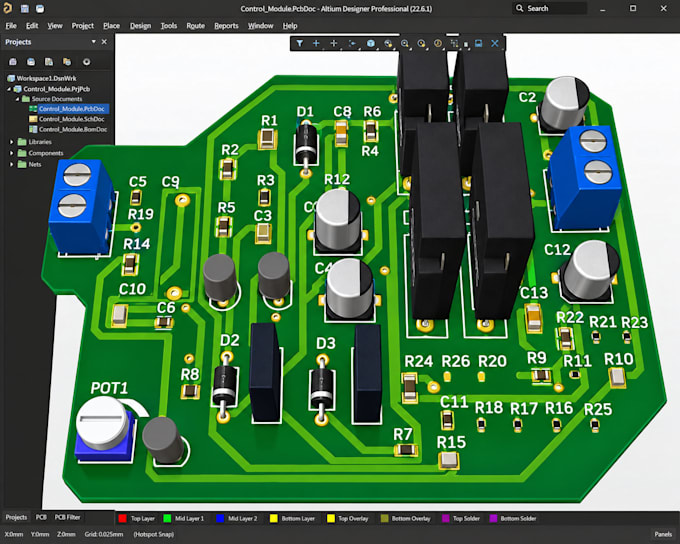Click the search magnifier icon
Viewport: 680px width, 544px height.
click(520, 8)
